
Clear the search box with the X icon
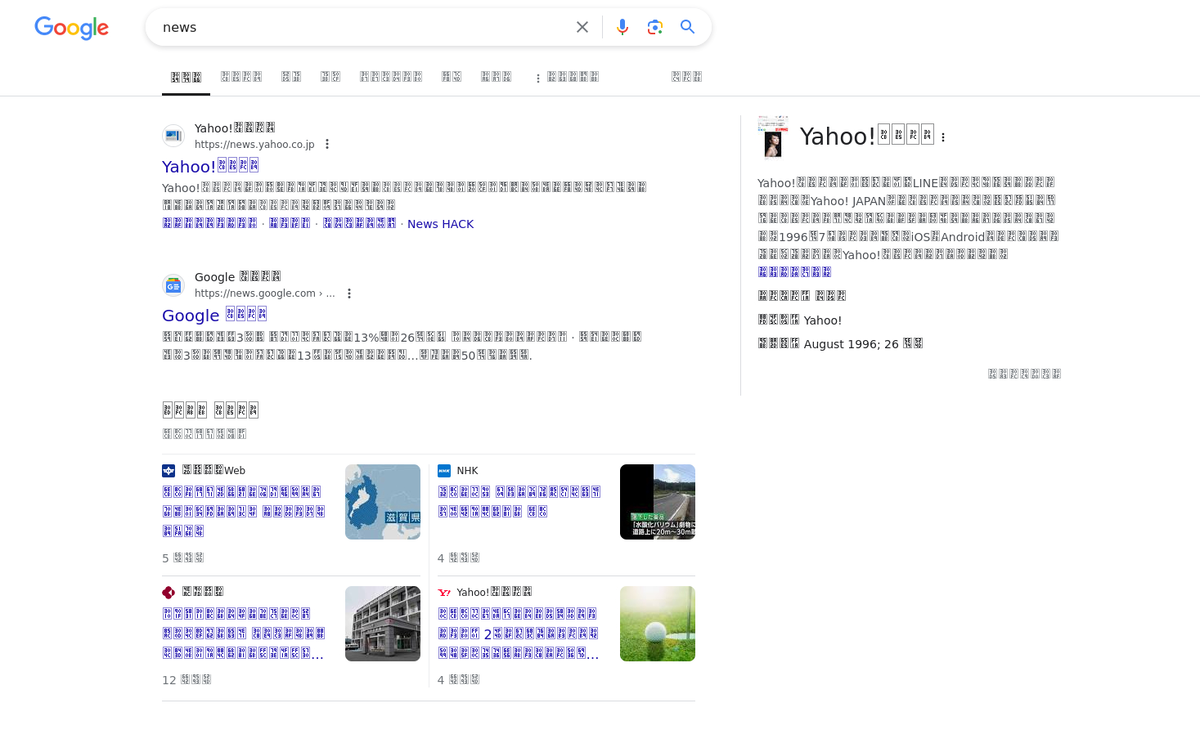coord(582,27)
